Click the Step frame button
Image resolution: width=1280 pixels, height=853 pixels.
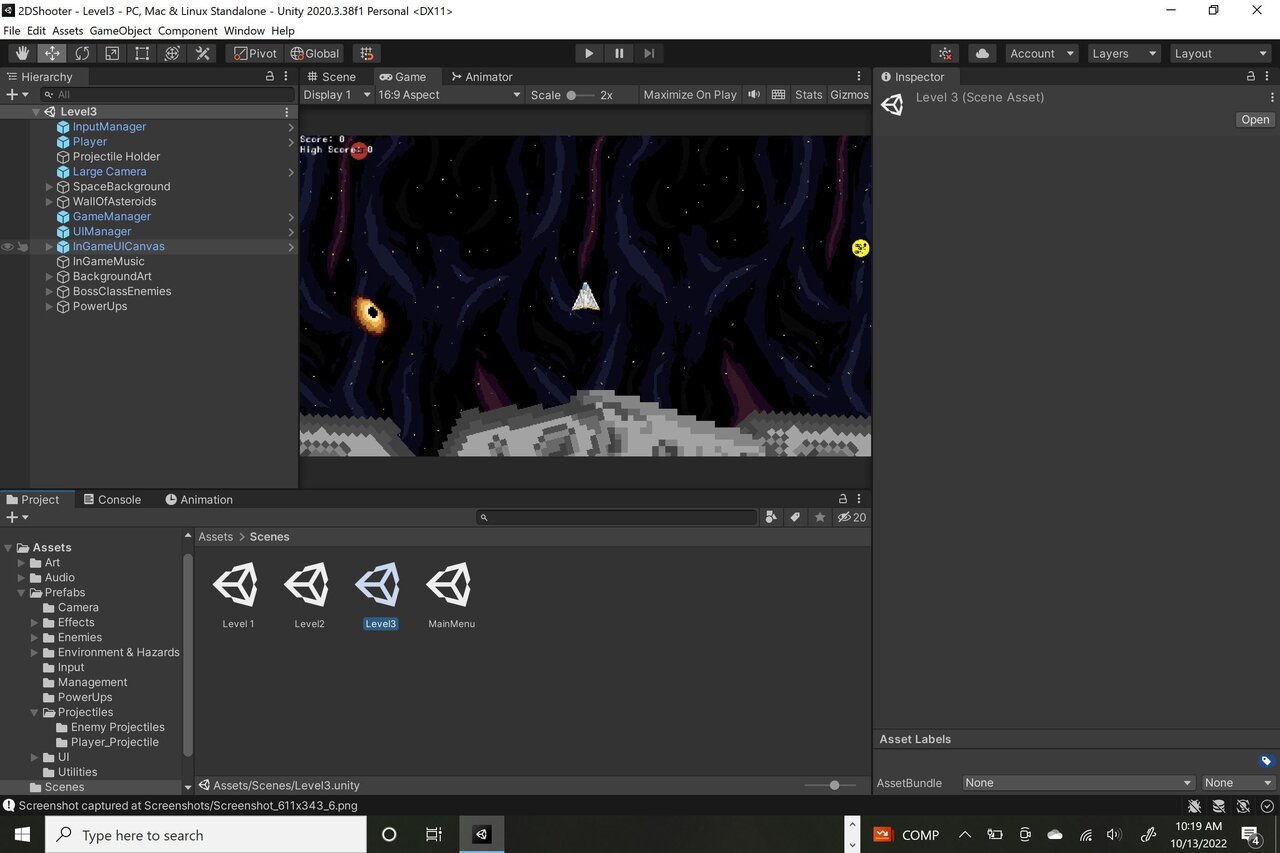649,53
